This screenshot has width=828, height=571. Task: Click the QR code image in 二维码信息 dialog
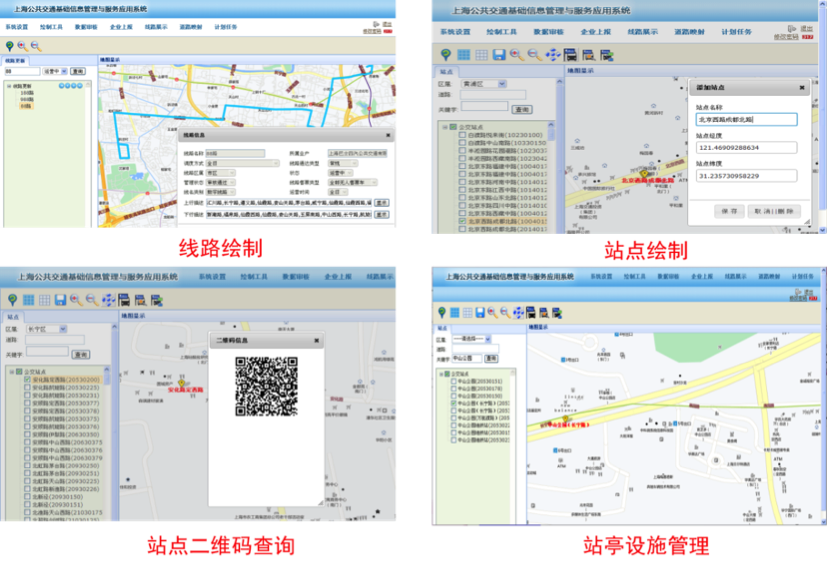click(x=266, y=386)
